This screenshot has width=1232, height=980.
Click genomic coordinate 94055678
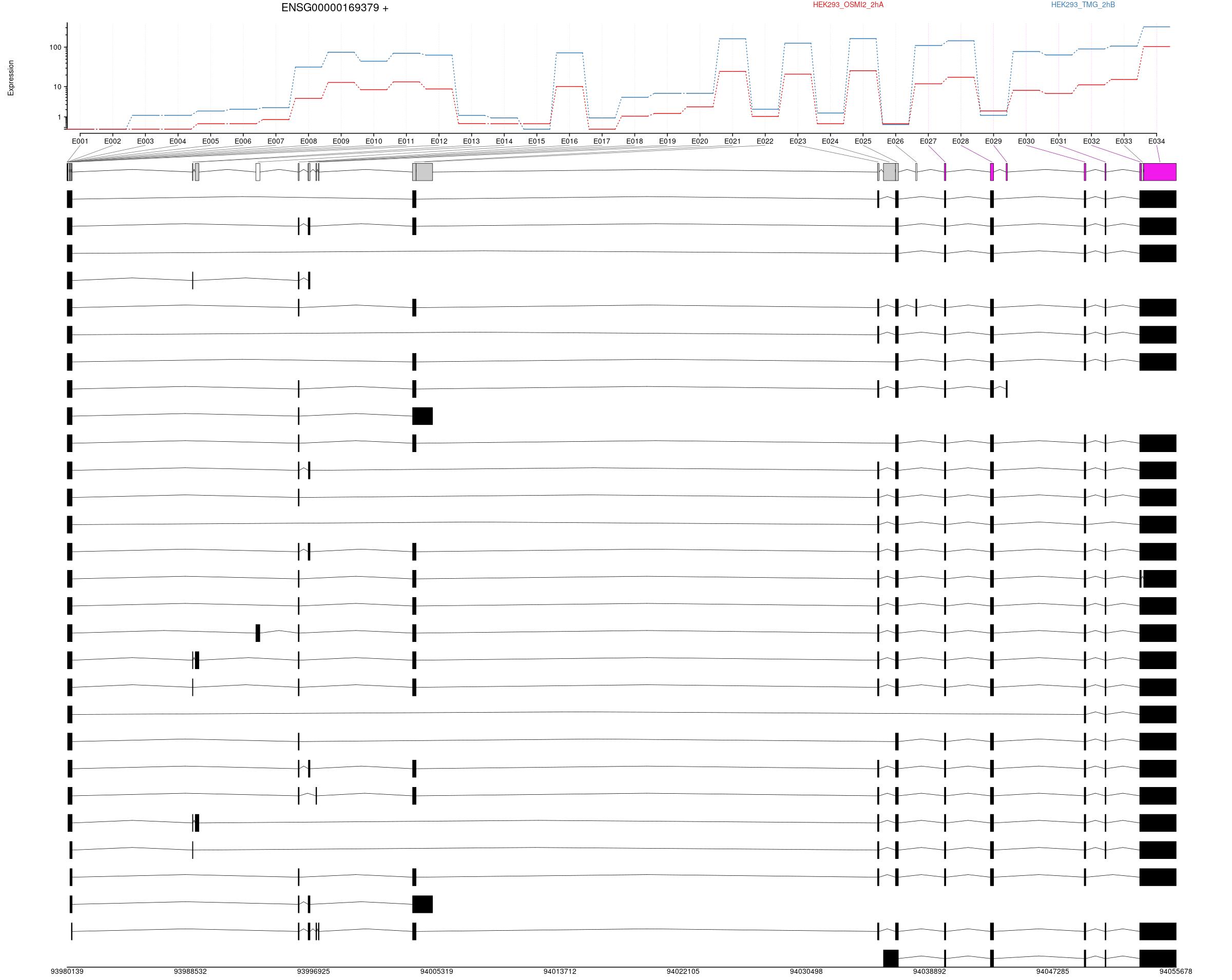(1176, 971)
